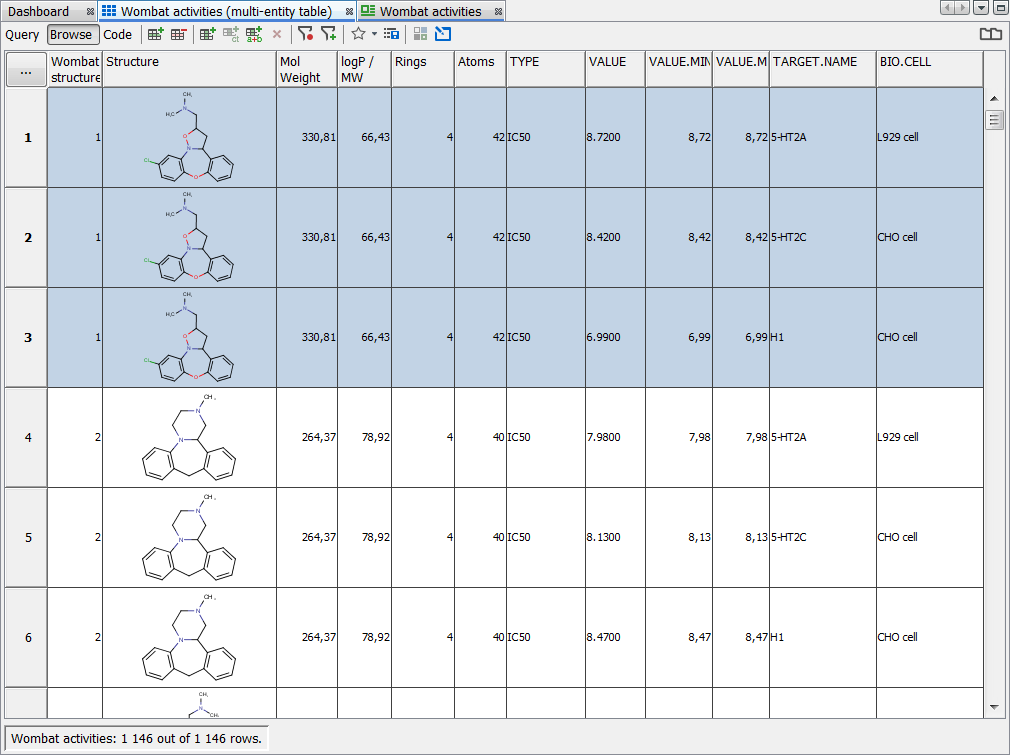Switch to Code mode
Image resolution: width=1010 pixels, height=755 pixels.
(117, 33)
